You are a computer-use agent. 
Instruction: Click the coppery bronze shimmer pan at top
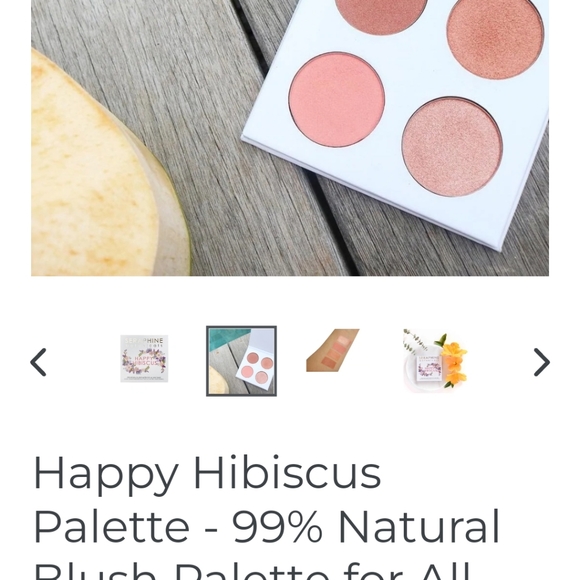coord(495,35)
